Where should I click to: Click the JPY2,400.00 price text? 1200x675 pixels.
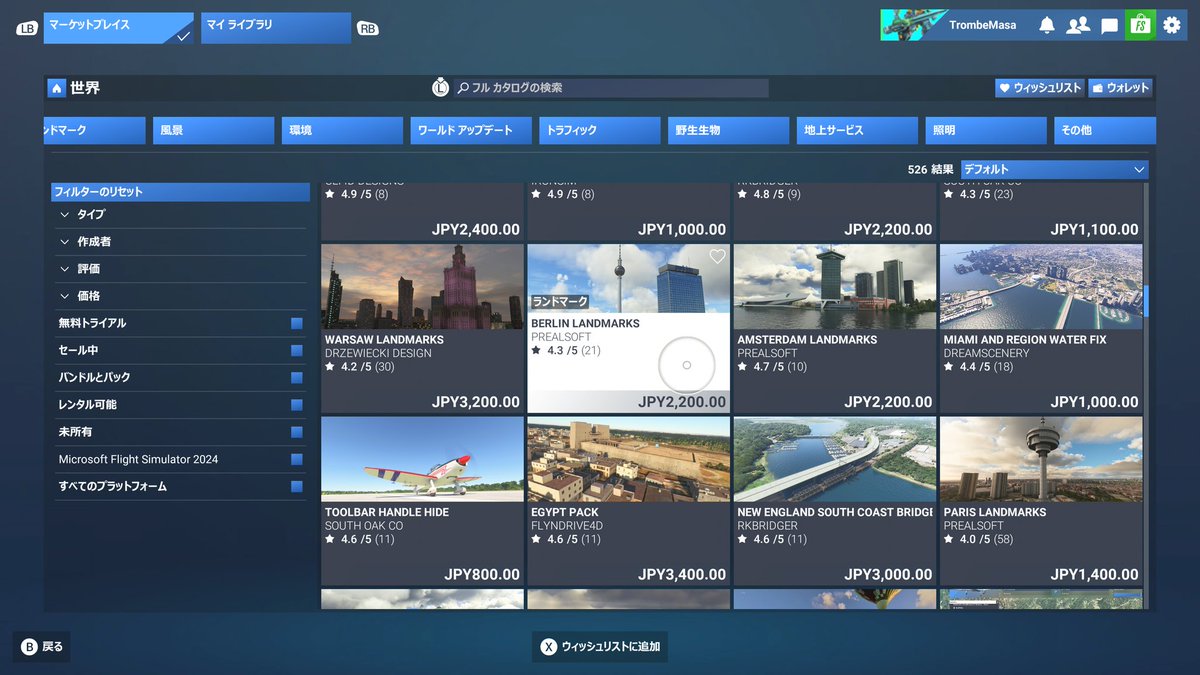click(476, 230)
